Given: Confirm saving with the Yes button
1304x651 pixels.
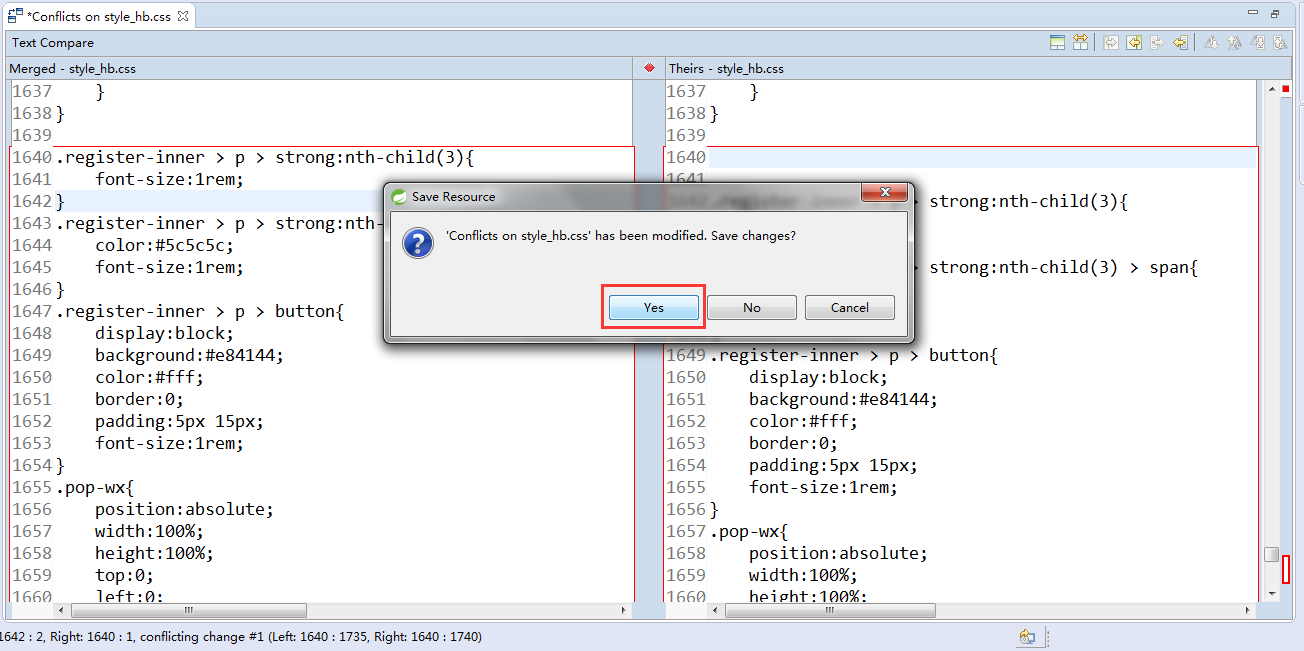Looking at the screenshot, I should point(654,307).
